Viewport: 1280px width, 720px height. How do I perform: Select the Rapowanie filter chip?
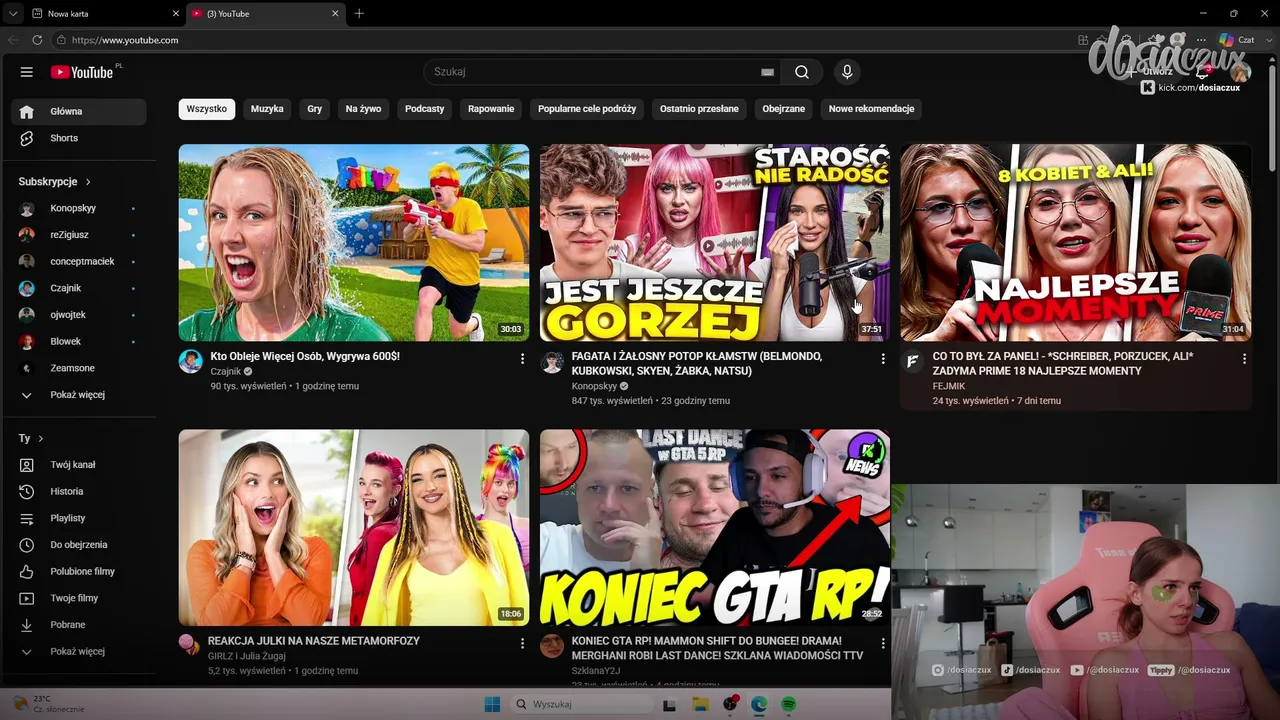pos(491,109)
